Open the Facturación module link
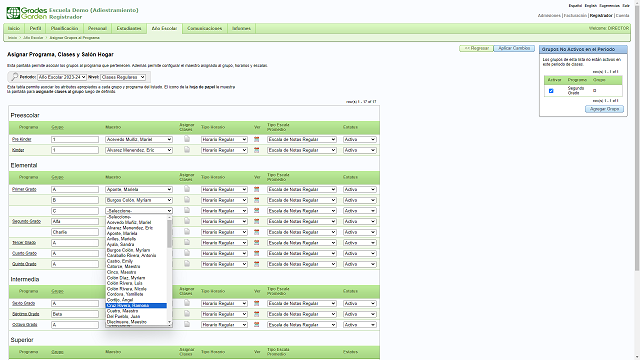Image resolution: width=640 pixels, height=360 pixels. click(575, 16)
